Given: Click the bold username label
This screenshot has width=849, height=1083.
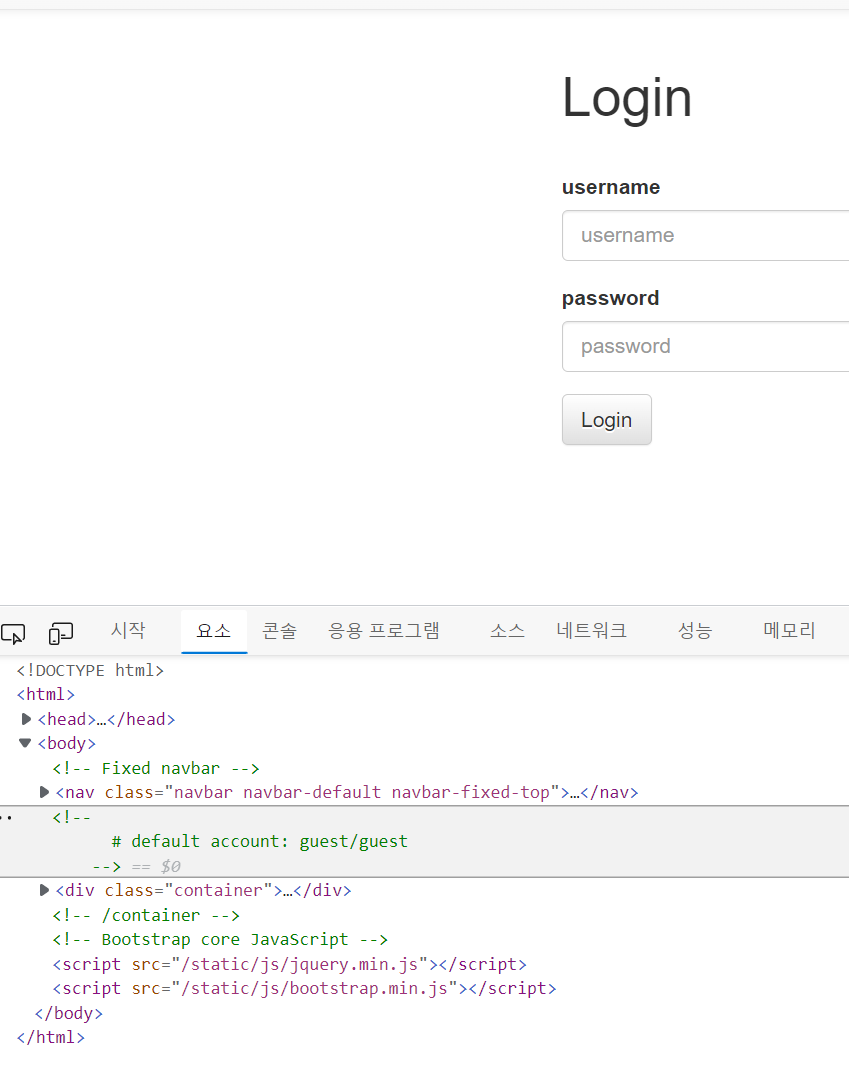Looking at the screenshot, I should click(611, 187).
